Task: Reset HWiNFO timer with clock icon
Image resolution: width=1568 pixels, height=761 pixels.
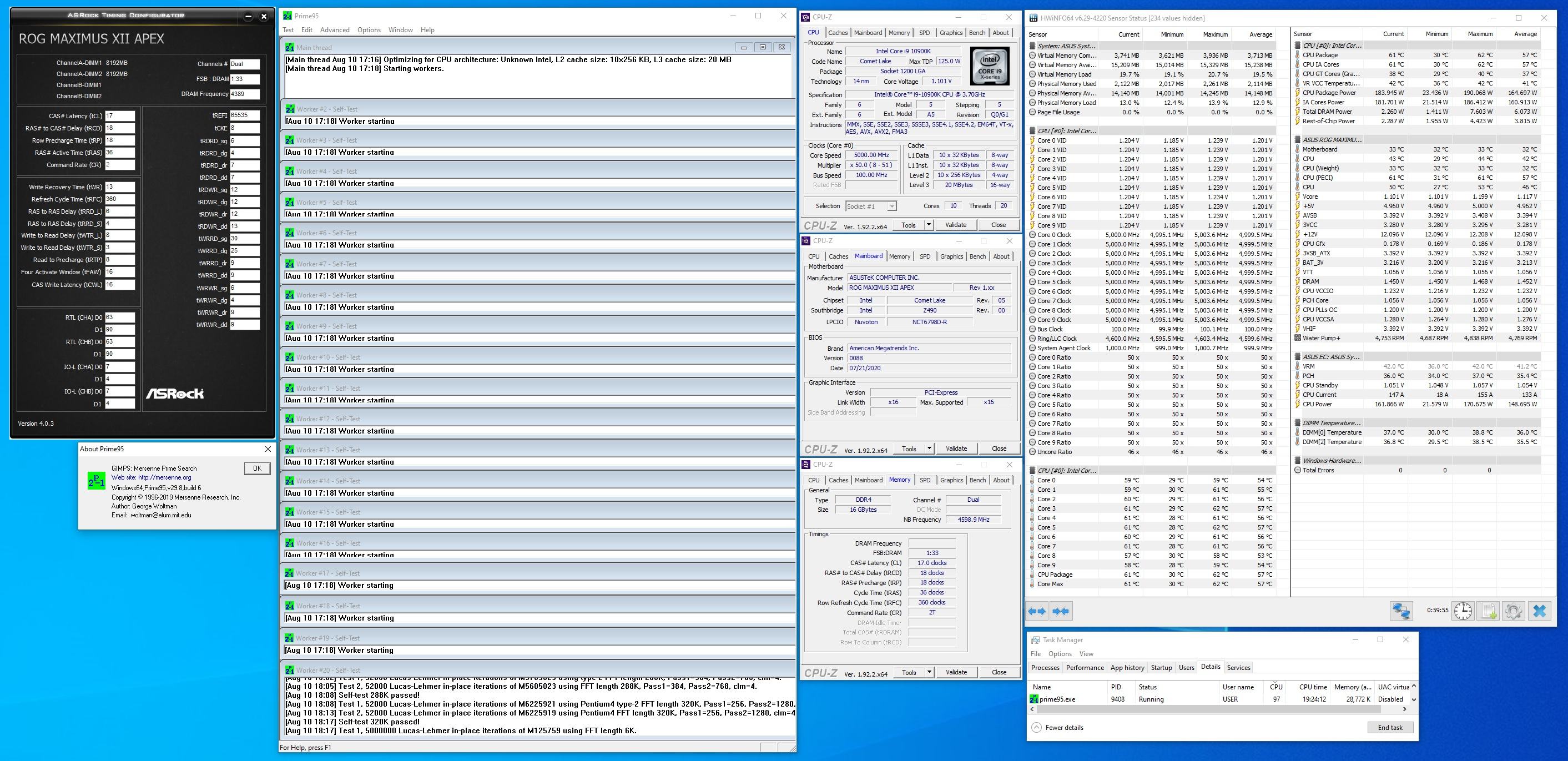Action: 1463,611
